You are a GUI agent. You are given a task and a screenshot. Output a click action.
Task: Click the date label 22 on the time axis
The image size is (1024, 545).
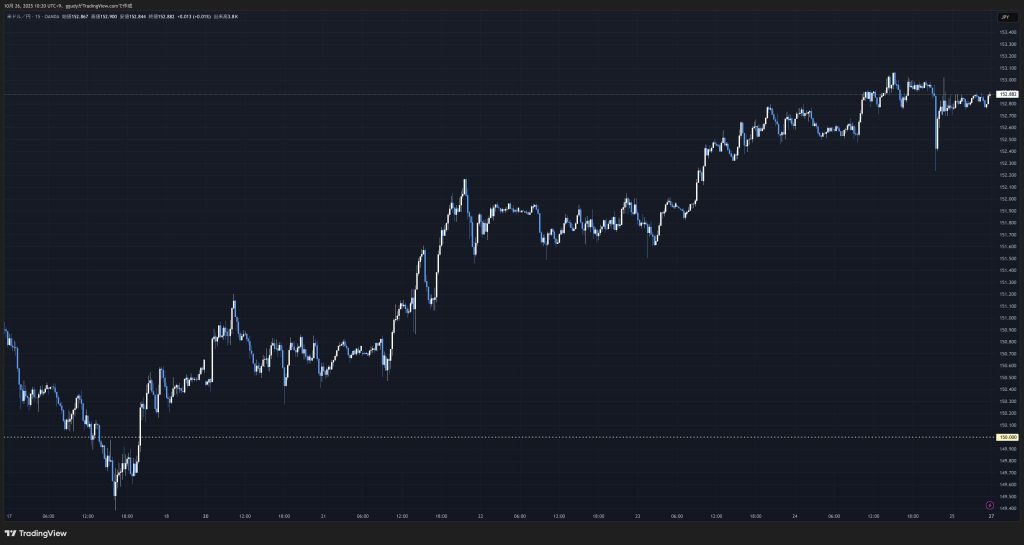[480, 517]
